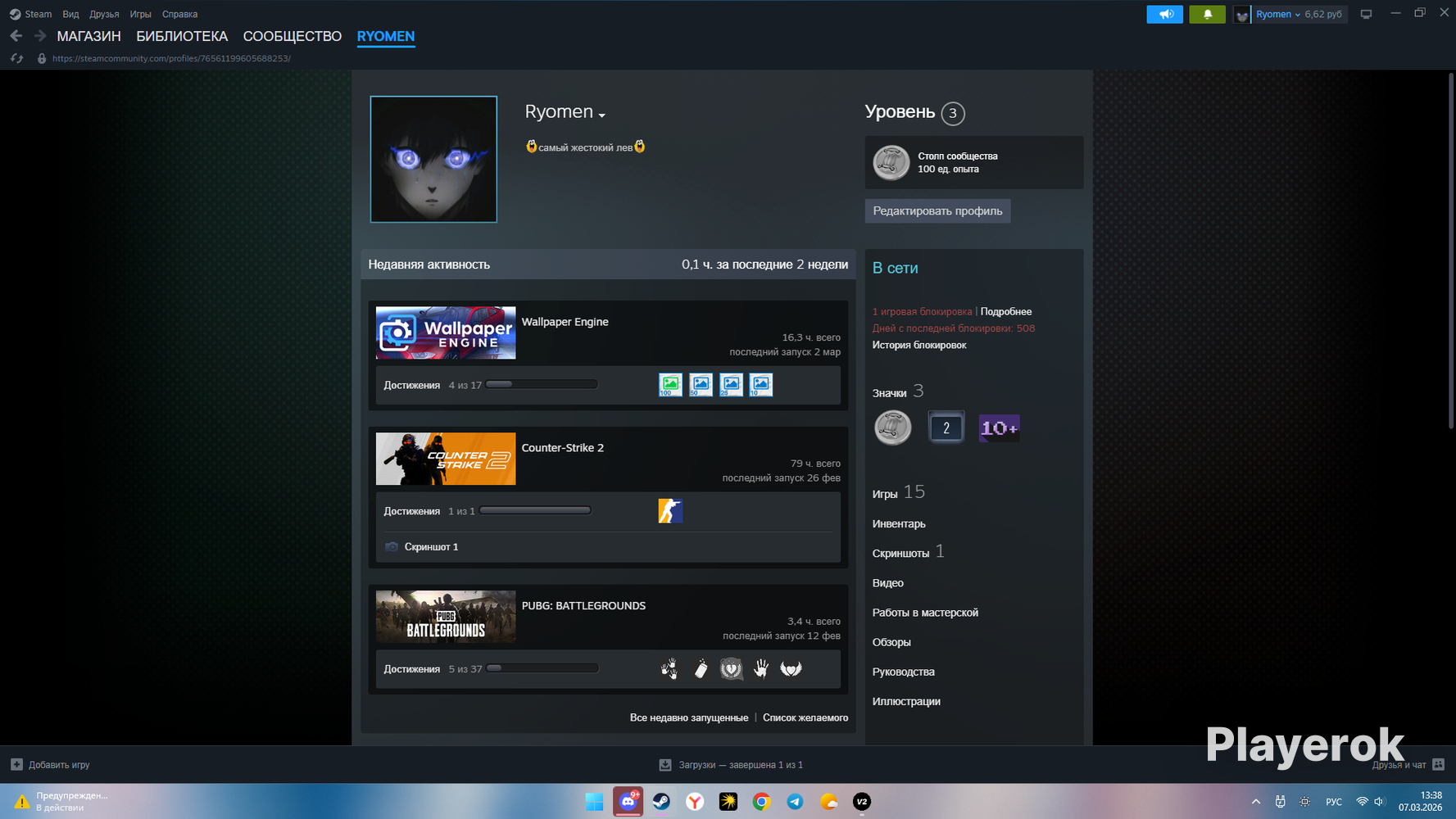Click the PUBG single handprint achievement icon
The width and height of the screenshot is (1456, 819).
pyautogui.click(x=760, y=669)
